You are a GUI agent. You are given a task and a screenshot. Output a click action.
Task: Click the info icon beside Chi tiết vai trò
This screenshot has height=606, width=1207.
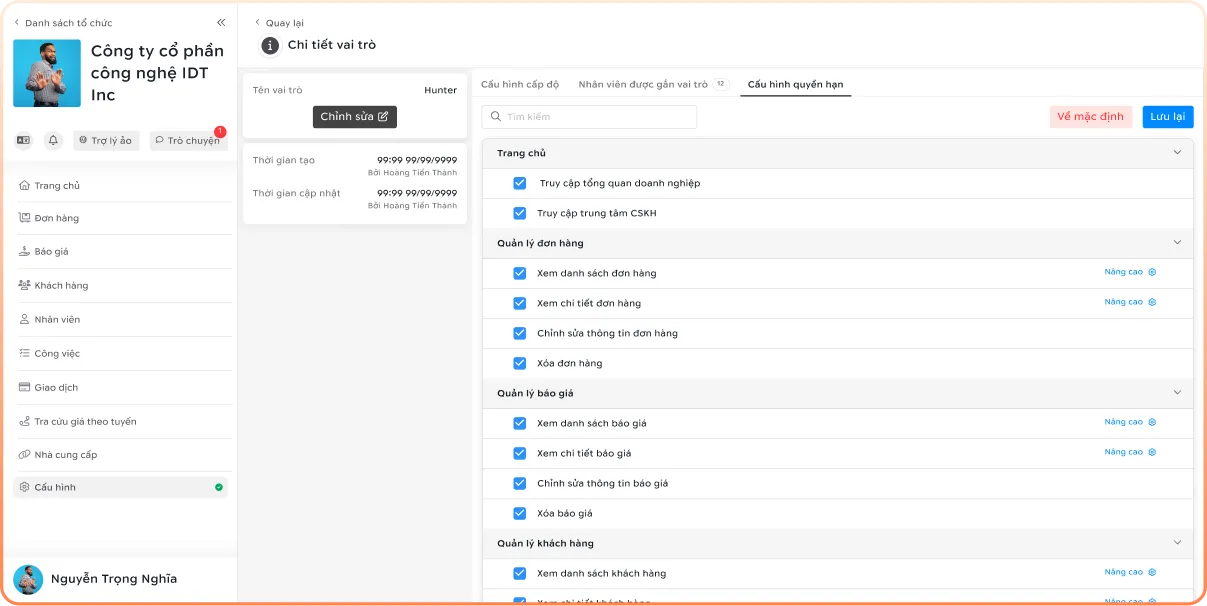click(270, 45)
